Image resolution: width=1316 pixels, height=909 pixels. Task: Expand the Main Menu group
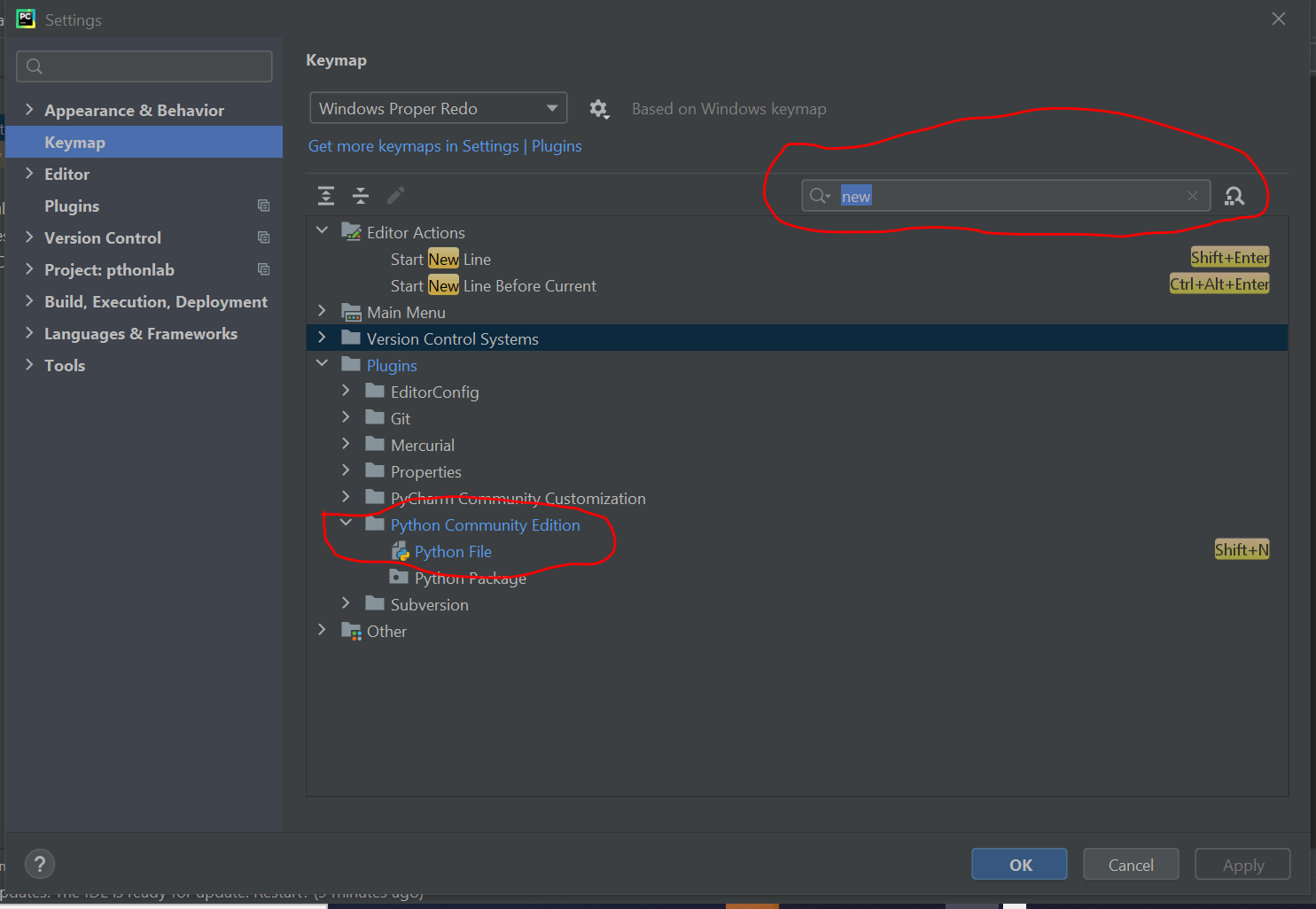click(323, 311)
